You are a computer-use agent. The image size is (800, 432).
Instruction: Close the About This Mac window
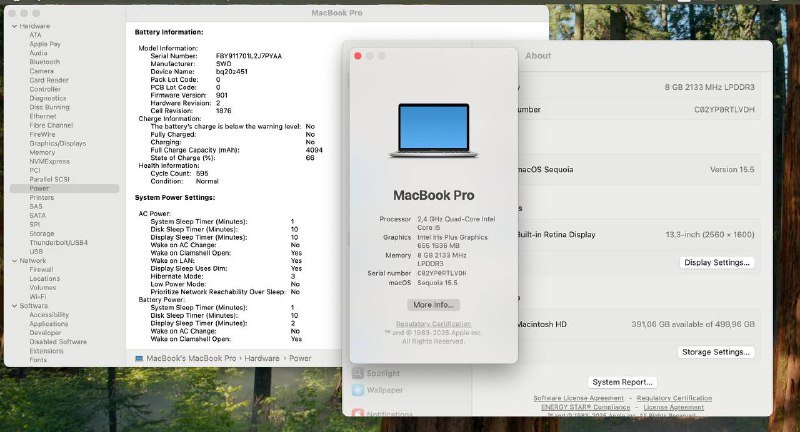click(358, 56)
